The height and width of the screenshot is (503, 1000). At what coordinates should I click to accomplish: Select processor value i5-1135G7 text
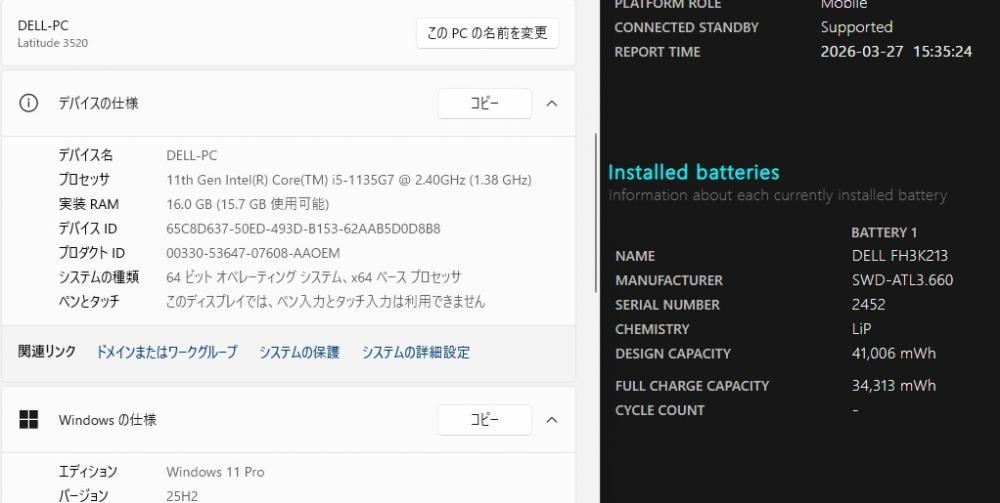349,180
